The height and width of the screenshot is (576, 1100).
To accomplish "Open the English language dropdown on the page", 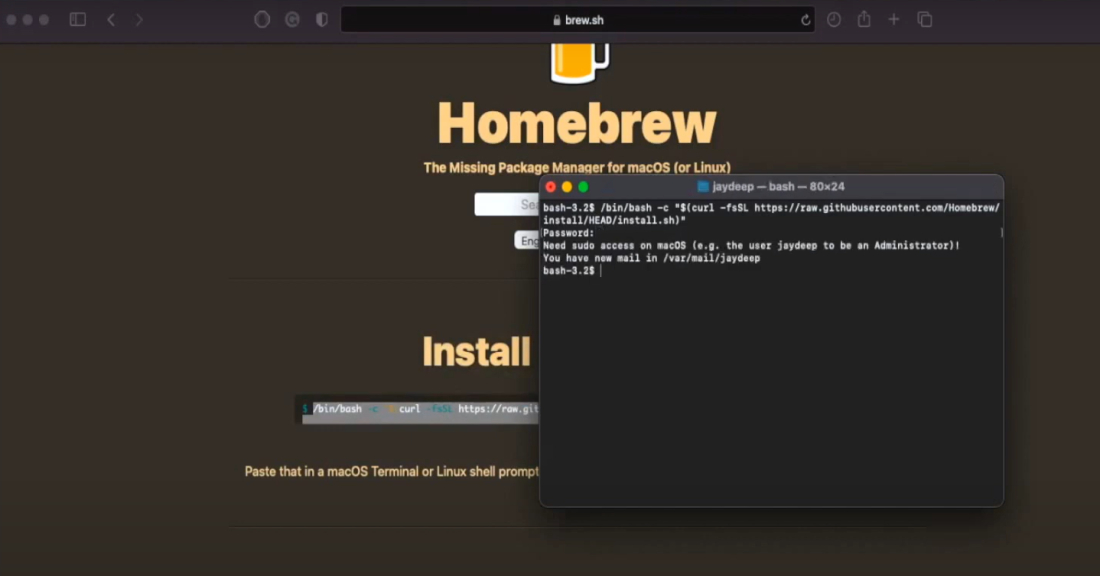I will (526, 241).
